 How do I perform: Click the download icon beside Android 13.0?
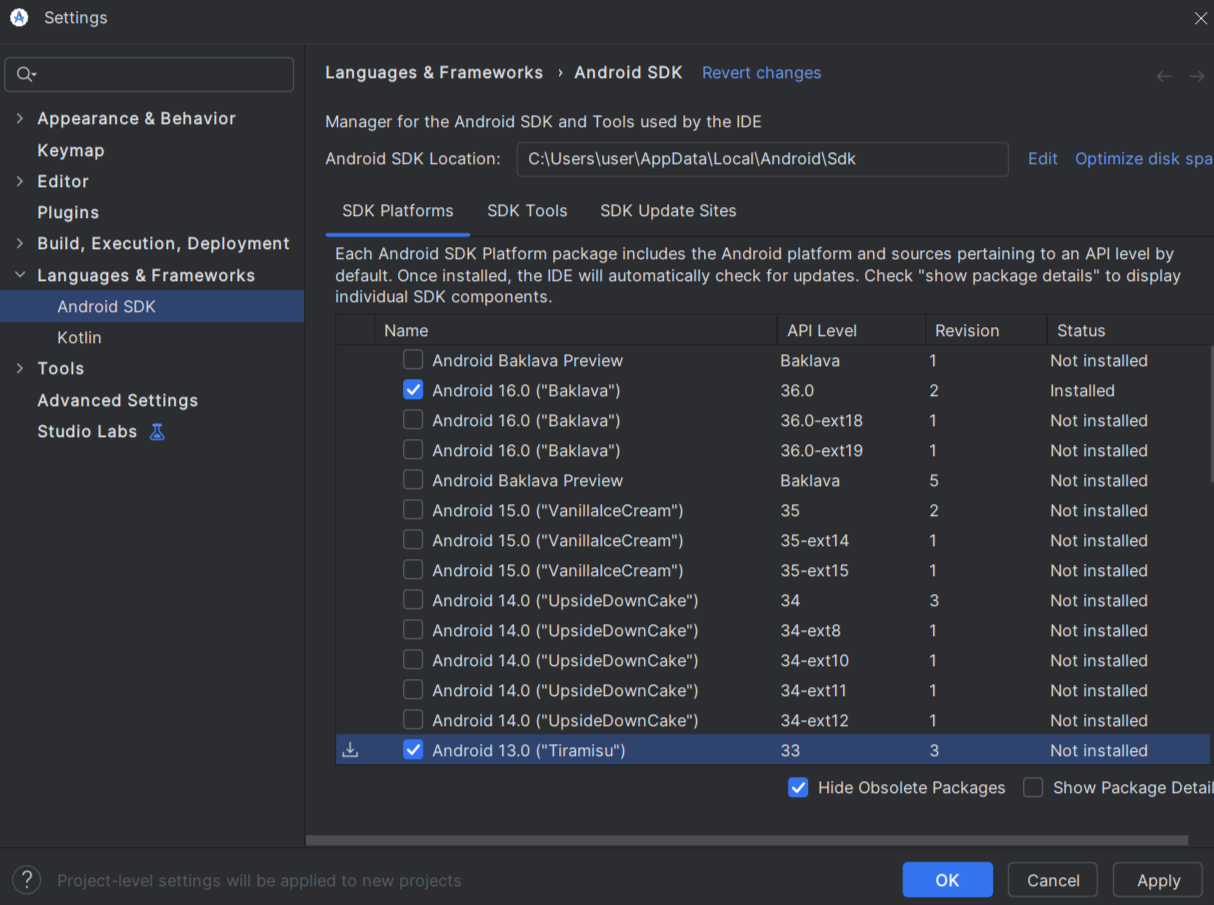(350, 750)
